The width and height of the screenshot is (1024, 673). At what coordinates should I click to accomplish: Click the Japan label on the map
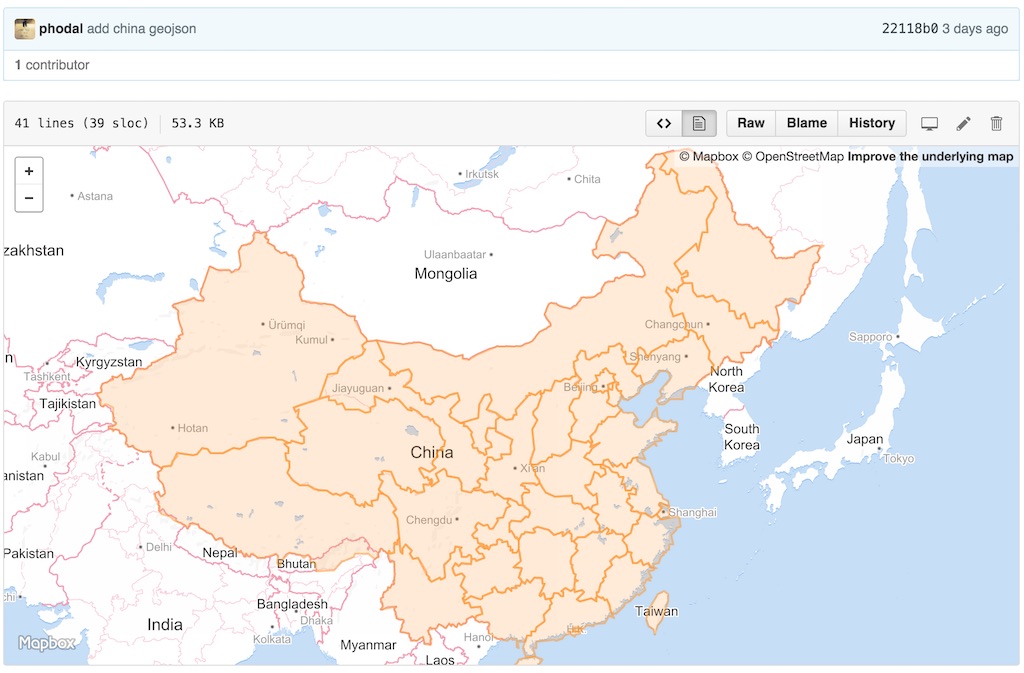865,439
